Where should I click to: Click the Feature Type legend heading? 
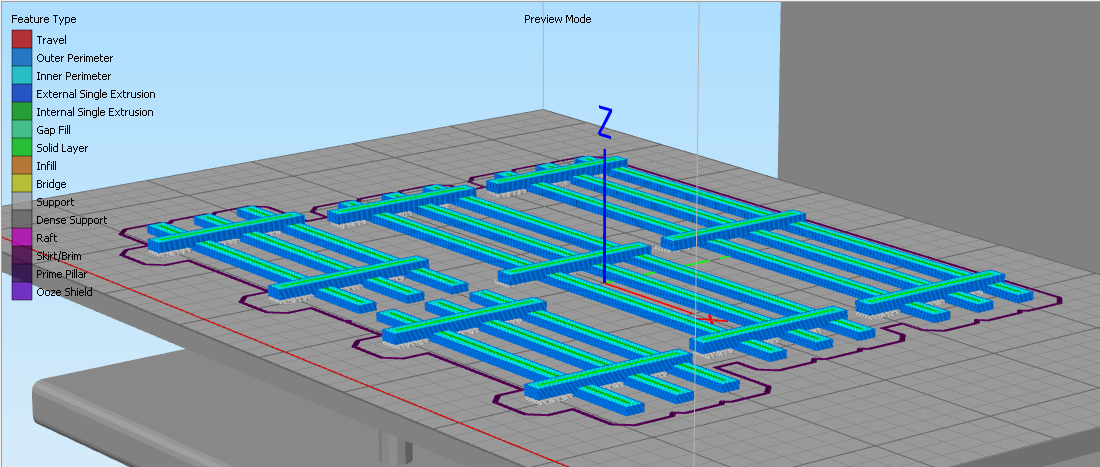[x=43, y=20]
